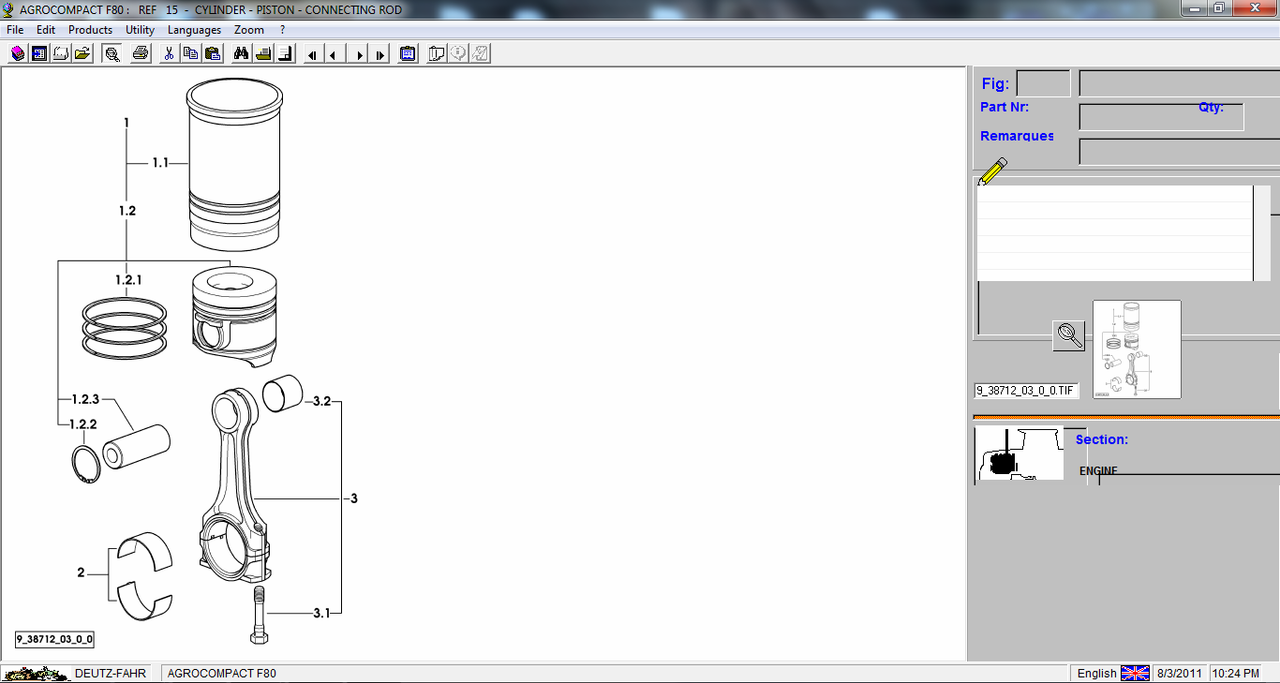
Task: Click the Fig number field
Action: coord(1043,83)
